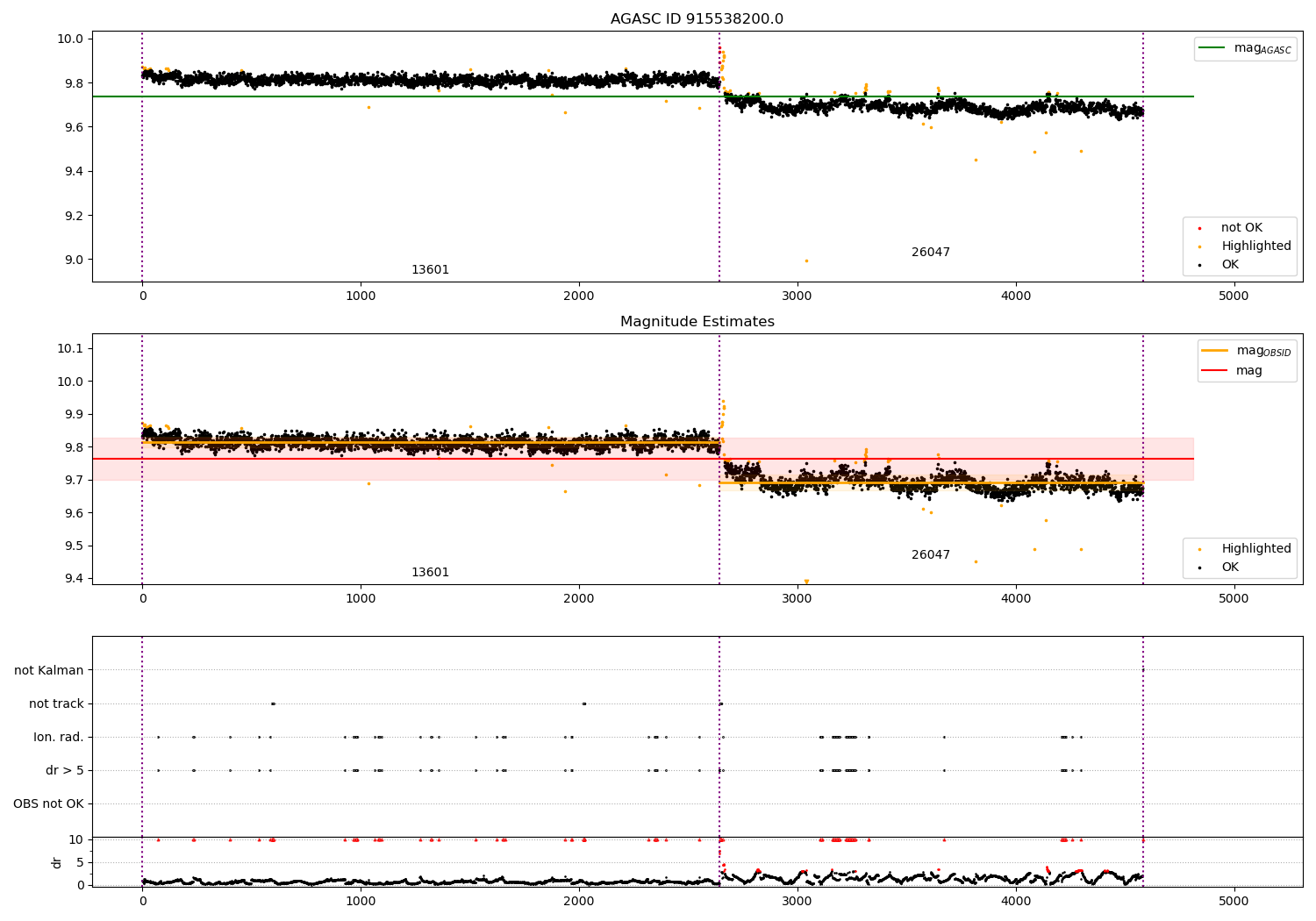
Task: Click black 'OK' legend entry in top plot
Action: tap(1219, 265)
